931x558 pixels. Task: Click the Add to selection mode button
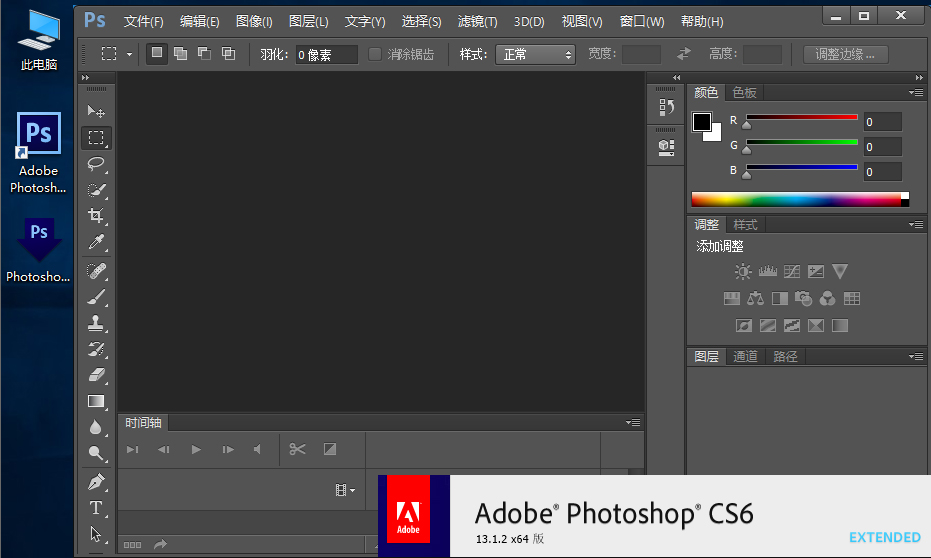180,54
